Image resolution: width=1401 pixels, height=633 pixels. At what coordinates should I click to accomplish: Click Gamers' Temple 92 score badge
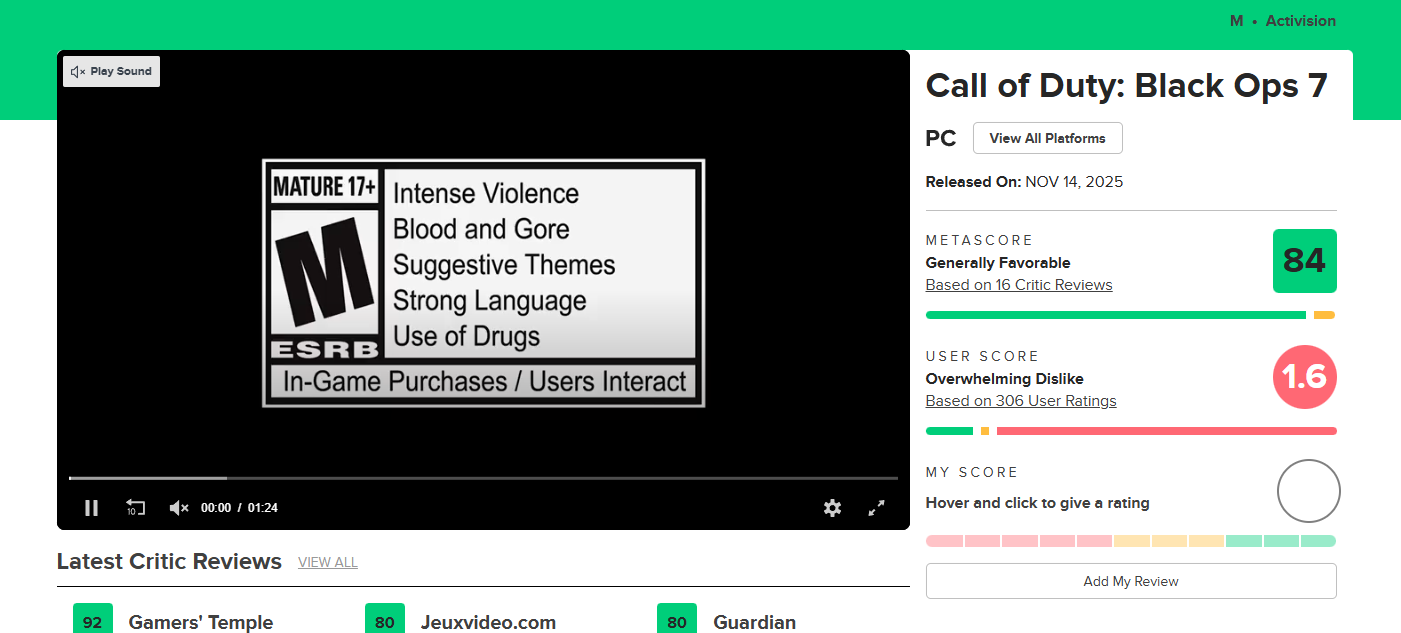point(93,618)
